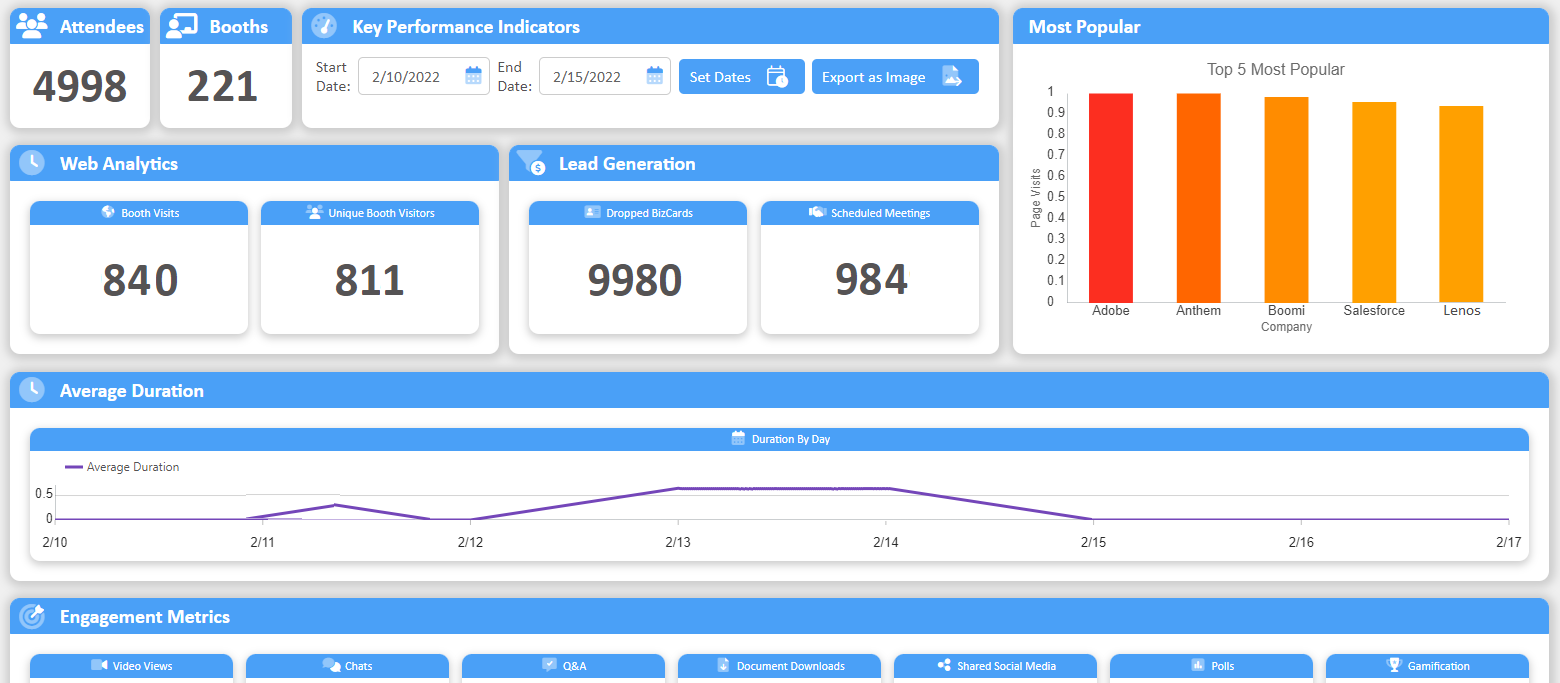The height and width of the screenshot is (683, 1560).
Task: Open the Start Date calendar picker
Action: 473,76
